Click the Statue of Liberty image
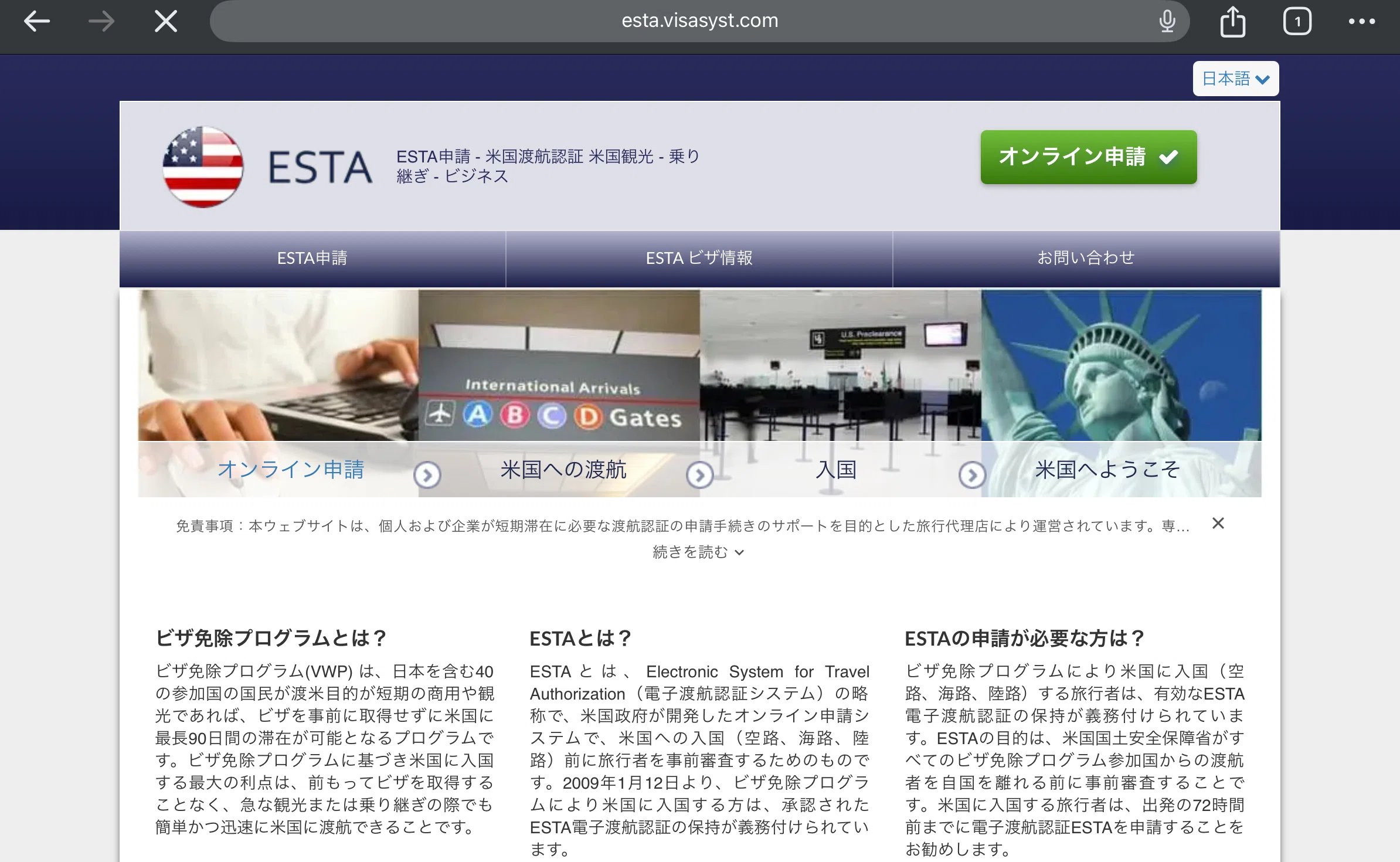 [x=1122, y=365]
